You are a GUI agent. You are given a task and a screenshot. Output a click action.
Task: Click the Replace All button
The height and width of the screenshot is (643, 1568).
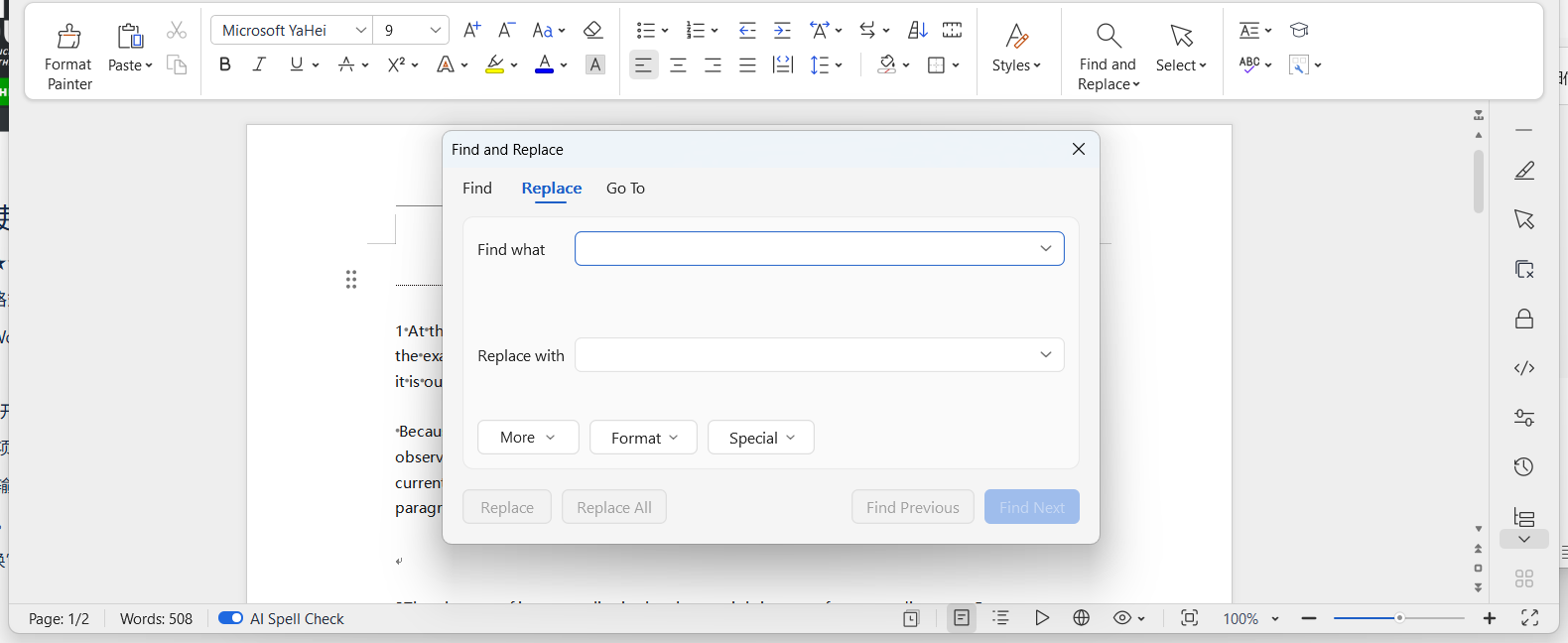tap(614, 507)
